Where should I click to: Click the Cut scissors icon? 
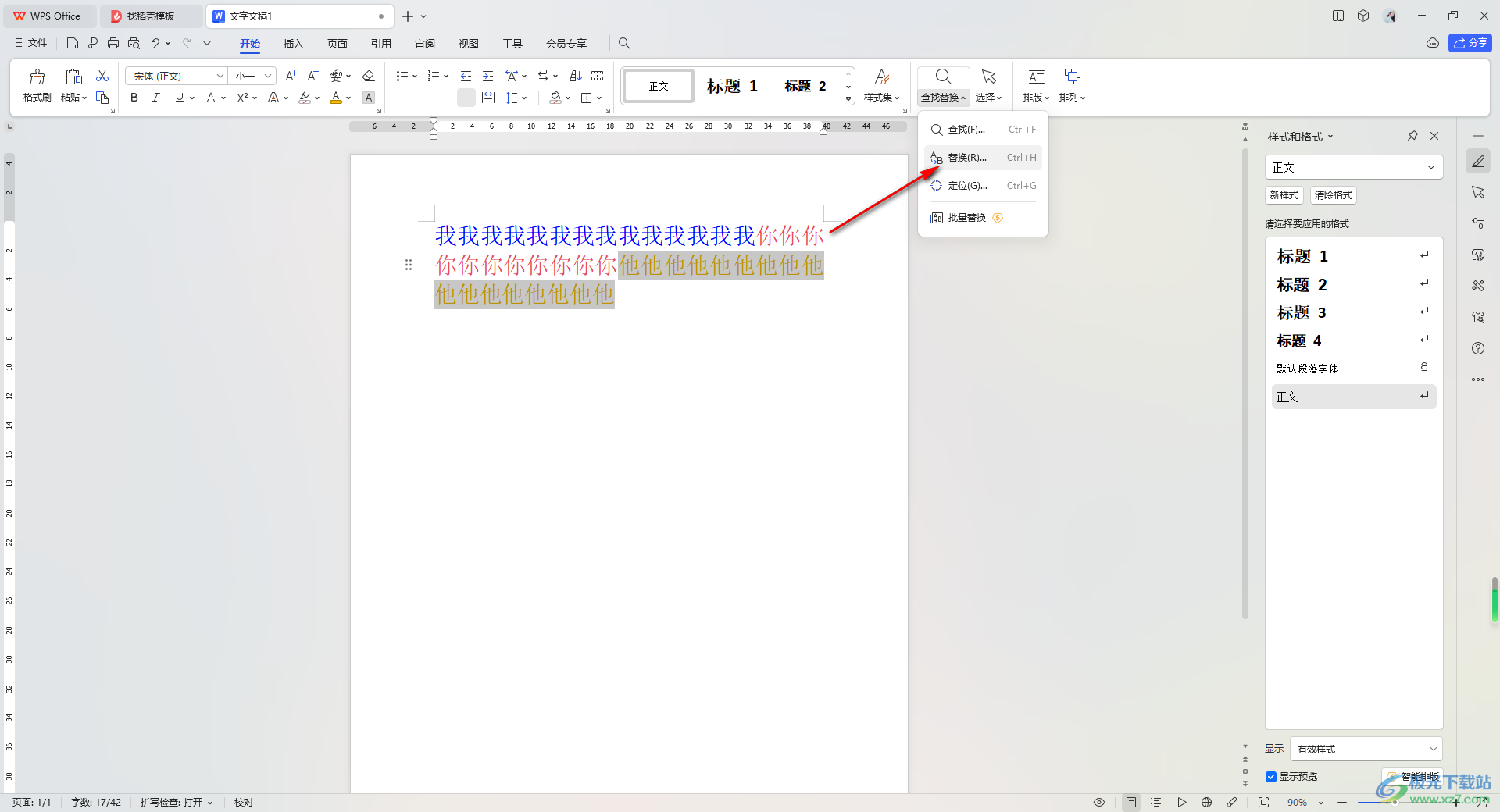[x=102, y=76]
